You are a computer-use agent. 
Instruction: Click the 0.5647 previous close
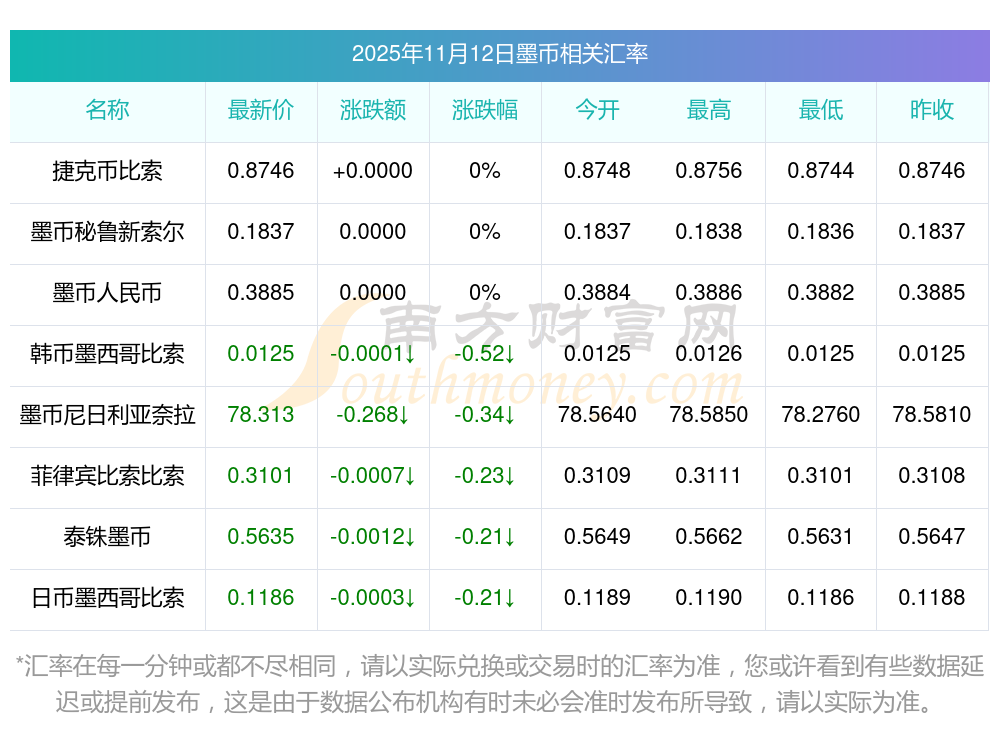pos(932,537)
